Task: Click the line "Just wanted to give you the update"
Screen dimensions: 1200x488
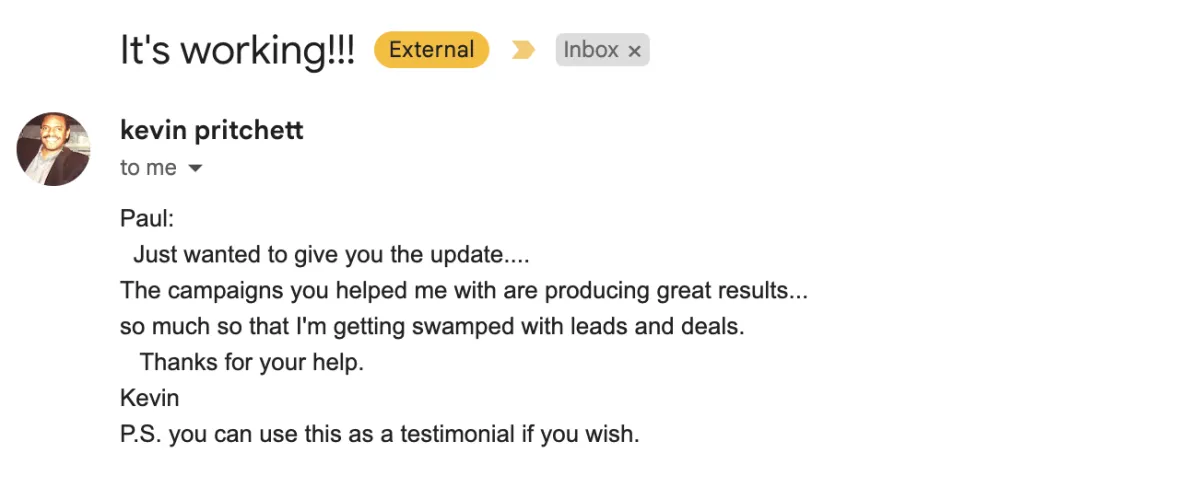Action: point(331,255)
